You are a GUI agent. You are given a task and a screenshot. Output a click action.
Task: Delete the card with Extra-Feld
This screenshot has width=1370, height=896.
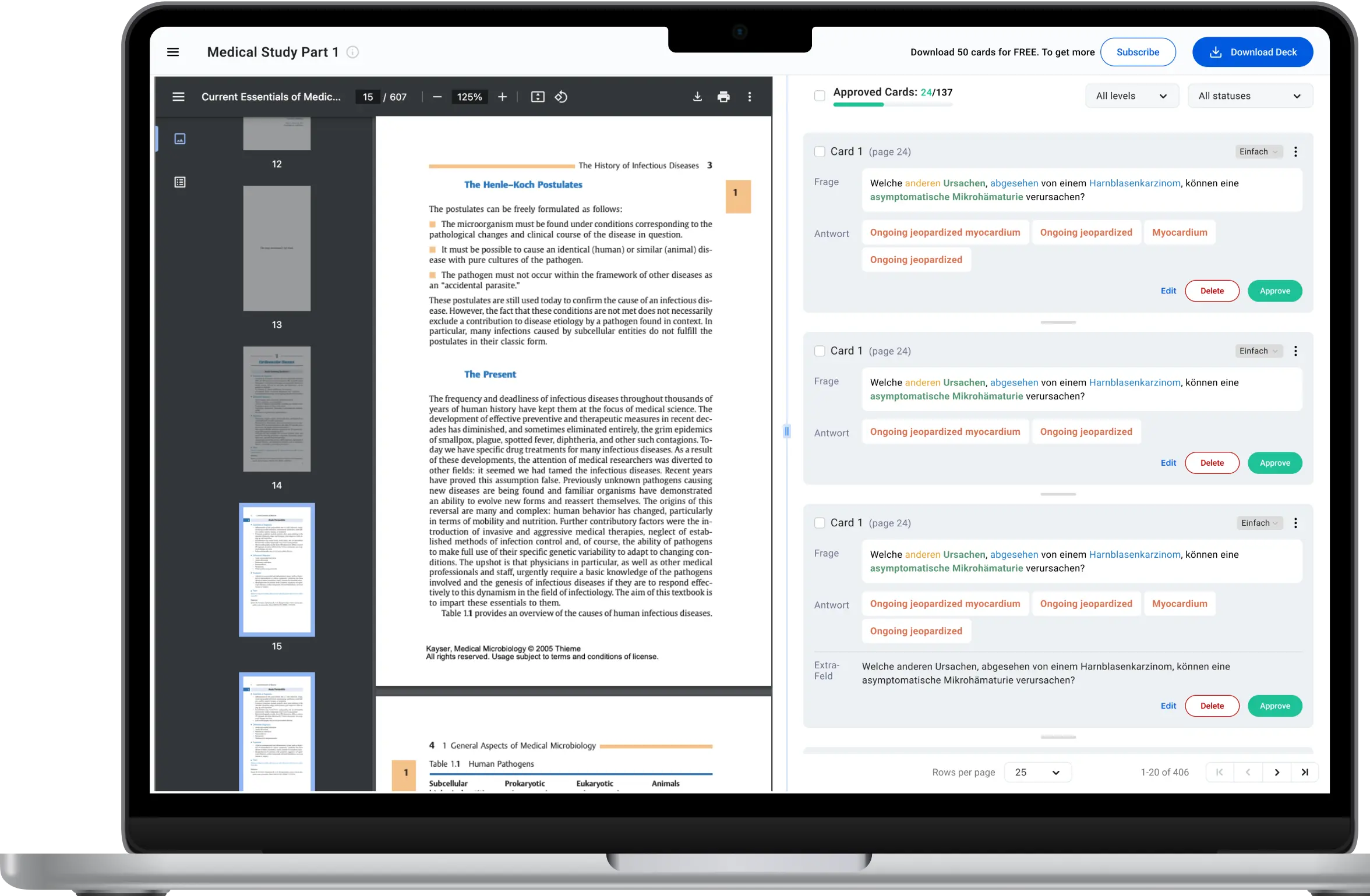[x=1212, y=706]
